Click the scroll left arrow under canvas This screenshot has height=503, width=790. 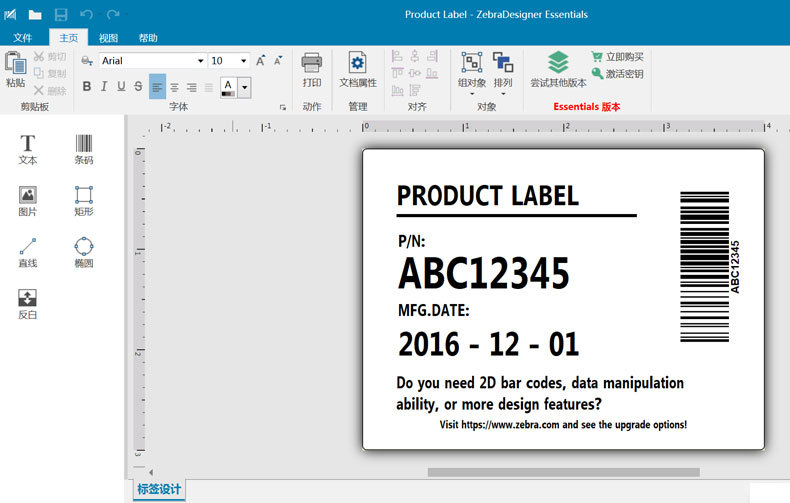point(151,472)
